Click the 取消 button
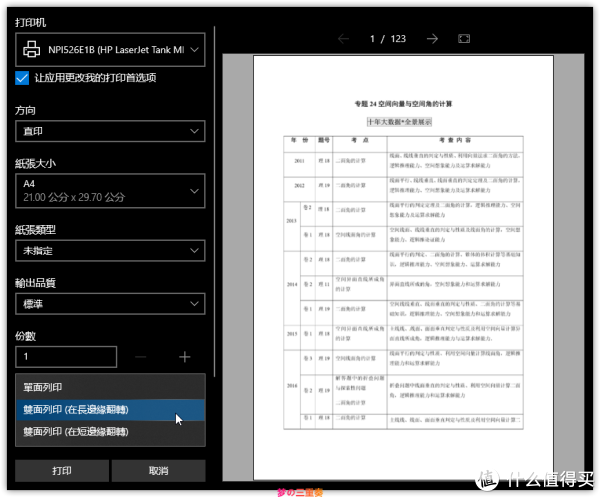Image resolution: width=600 pixels, height=497 pixels. (x=158, y=470)
